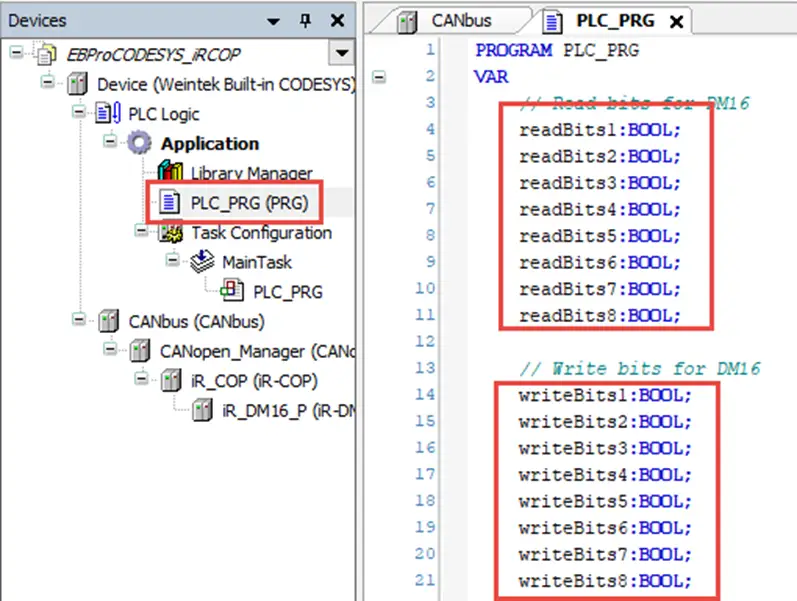Click the 'readBits1:BOOL;' declaration

click(x=599, y=130)
